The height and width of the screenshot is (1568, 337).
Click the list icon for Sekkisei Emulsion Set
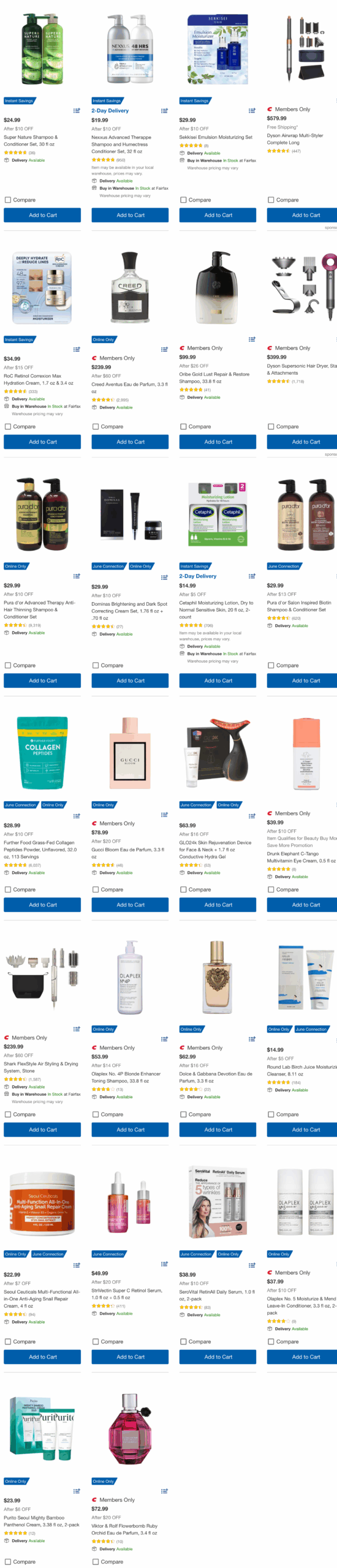tap(252, 111)
